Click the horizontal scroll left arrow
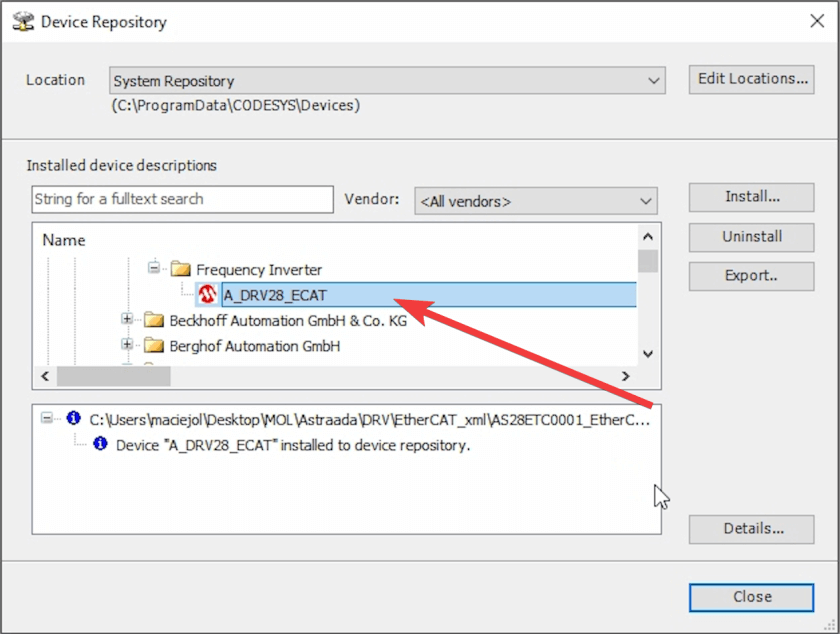840x634 pixels. coord(45,376)
